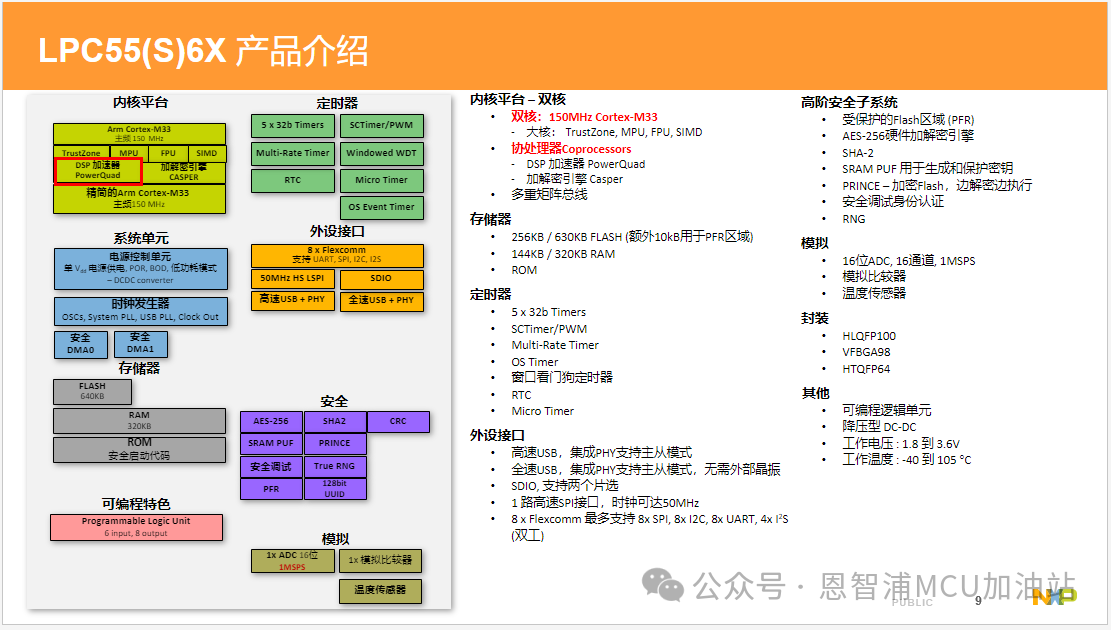Click the FPU block
This screenshot has height=630, width=1111.
click(168, 152)
